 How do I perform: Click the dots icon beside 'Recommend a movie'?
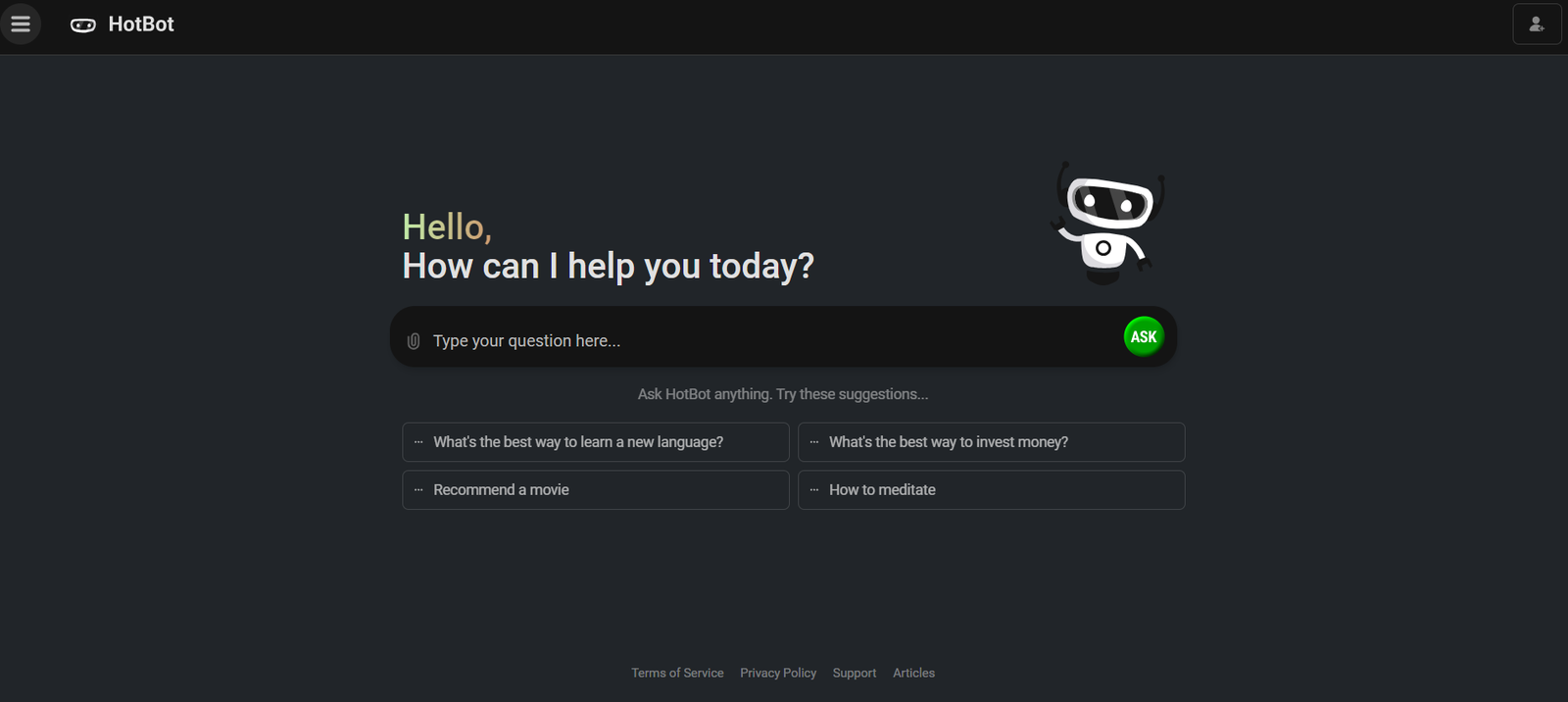click(418, 490)
